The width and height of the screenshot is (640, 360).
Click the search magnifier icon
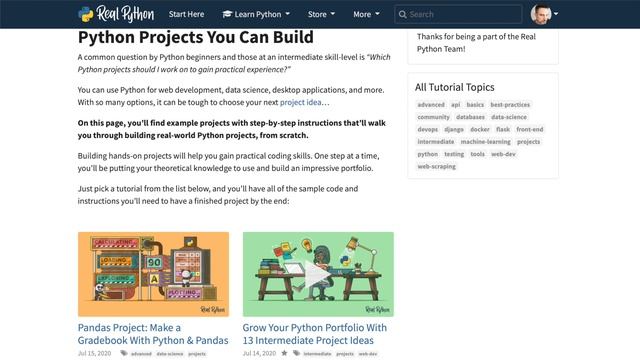click(402, 14)
